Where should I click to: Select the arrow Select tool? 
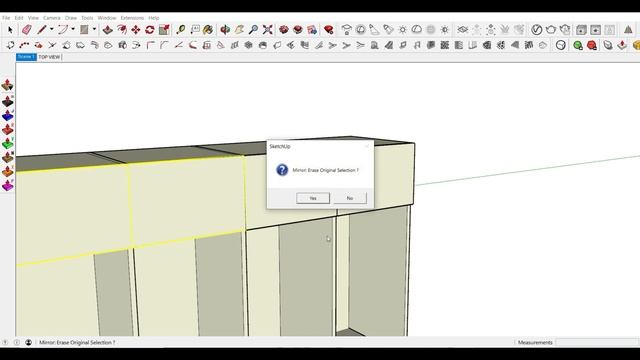pyautogui.click(x=10, y=30)
